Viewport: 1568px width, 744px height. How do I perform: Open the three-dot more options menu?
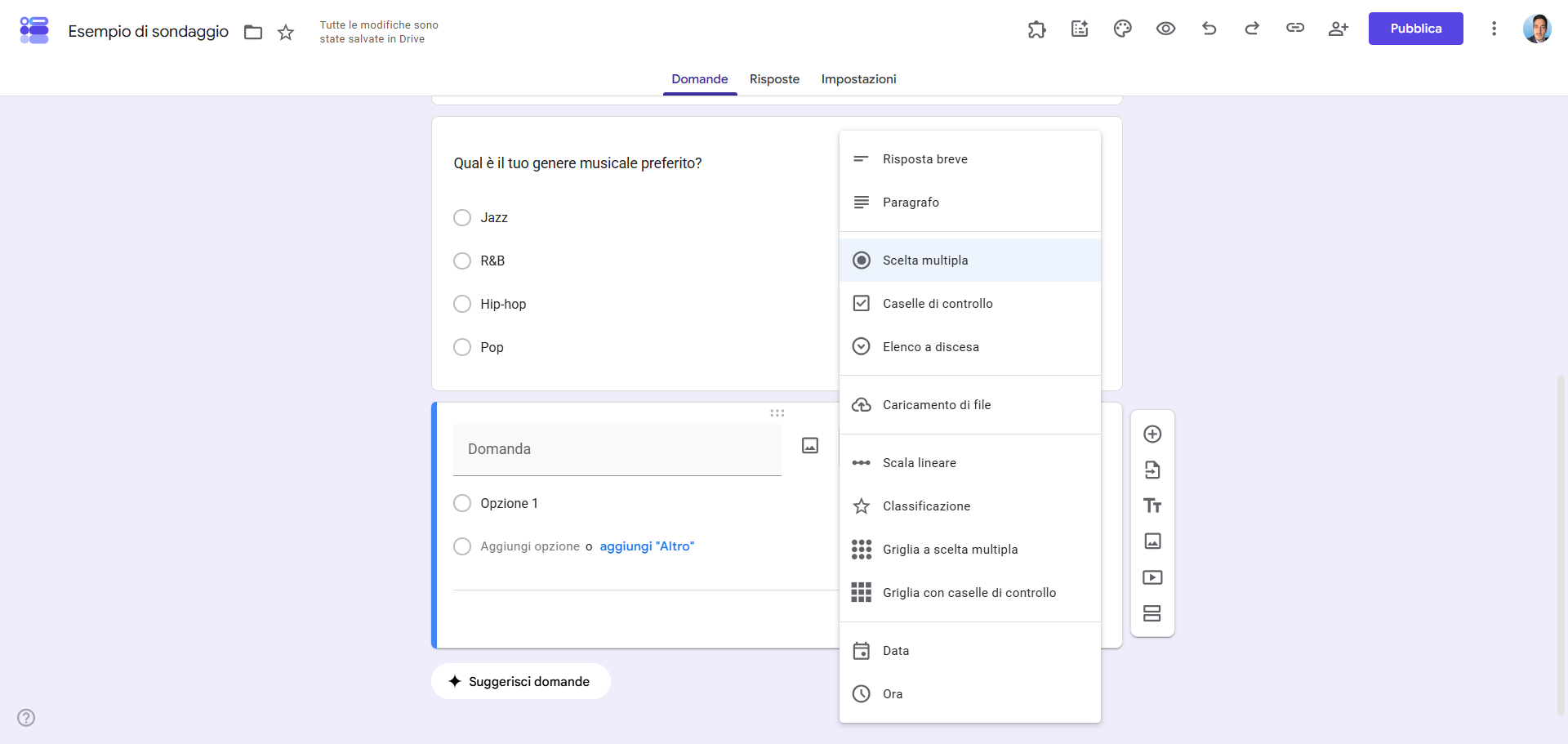(1494, 29)
